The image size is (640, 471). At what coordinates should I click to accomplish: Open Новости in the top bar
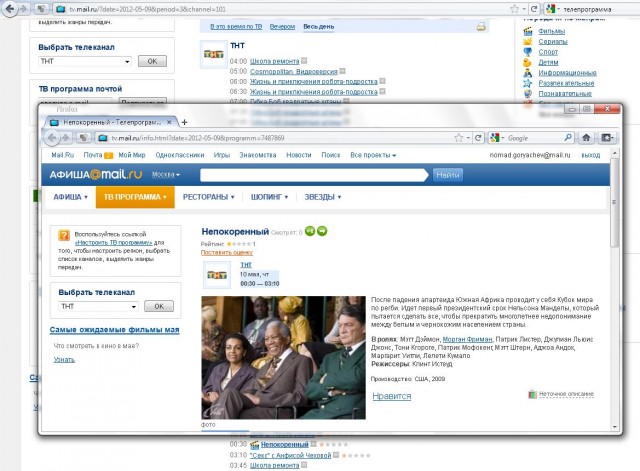tap(299, 155)
